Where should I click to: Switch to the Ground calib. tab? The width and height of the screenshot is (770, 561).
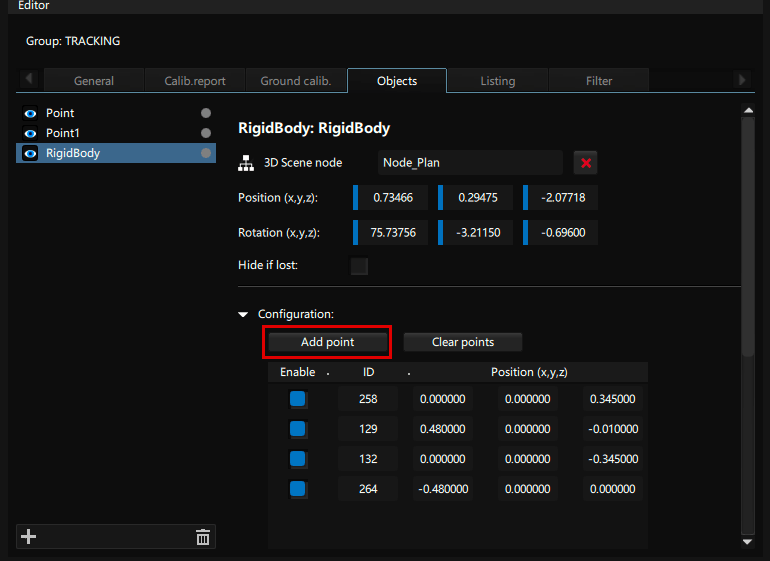tap(296, 81)
